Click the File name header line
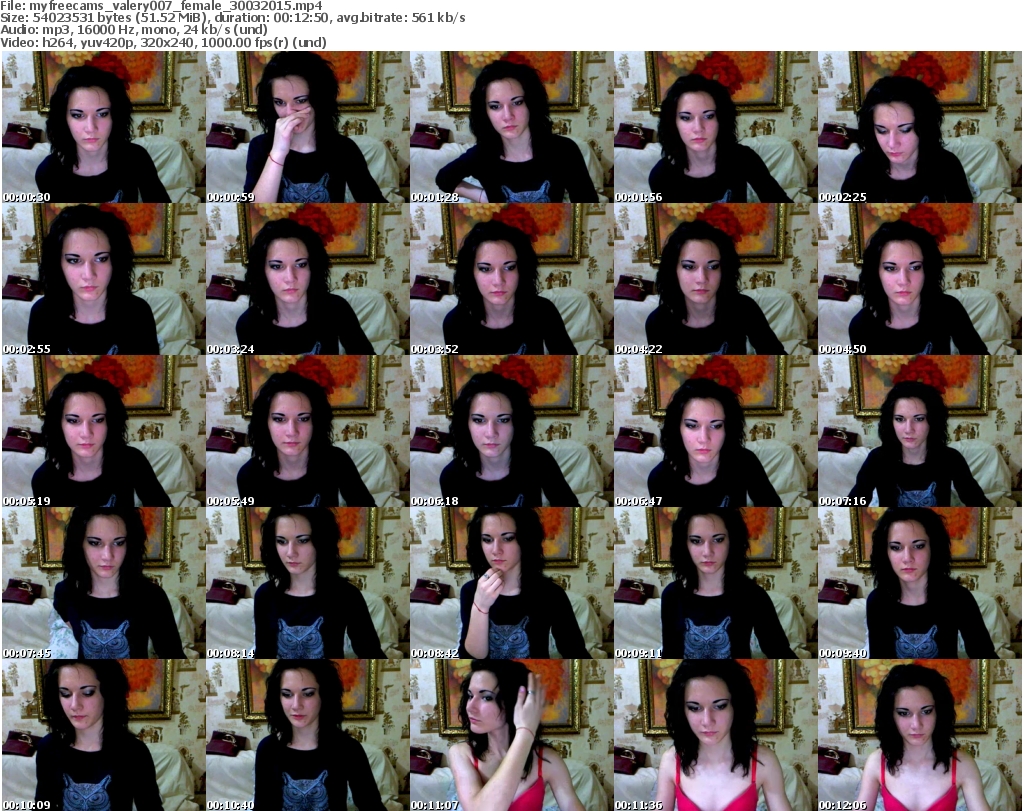Viewport: 1024px width, 811px height. 161,6
